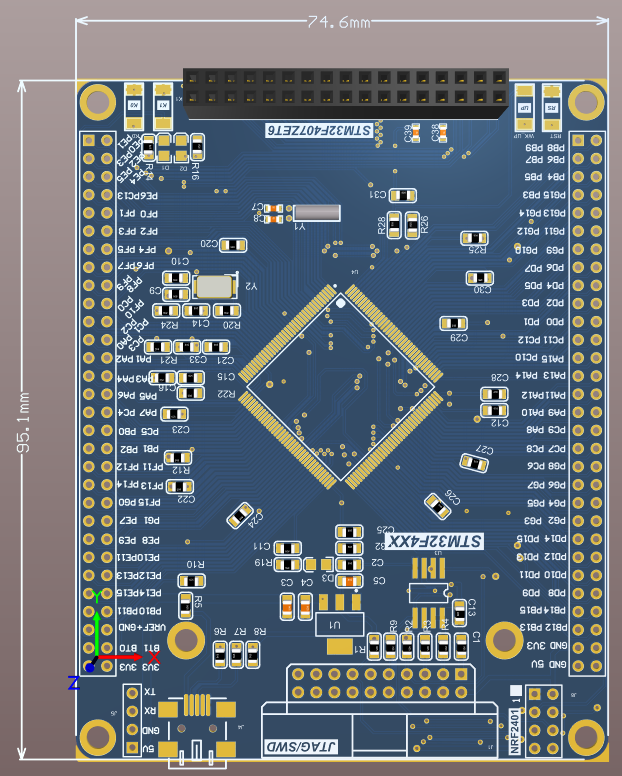The width and height of the screenshot is (622, 776).
Task: Select capacitor C30
Action: (x=479, y=278)
